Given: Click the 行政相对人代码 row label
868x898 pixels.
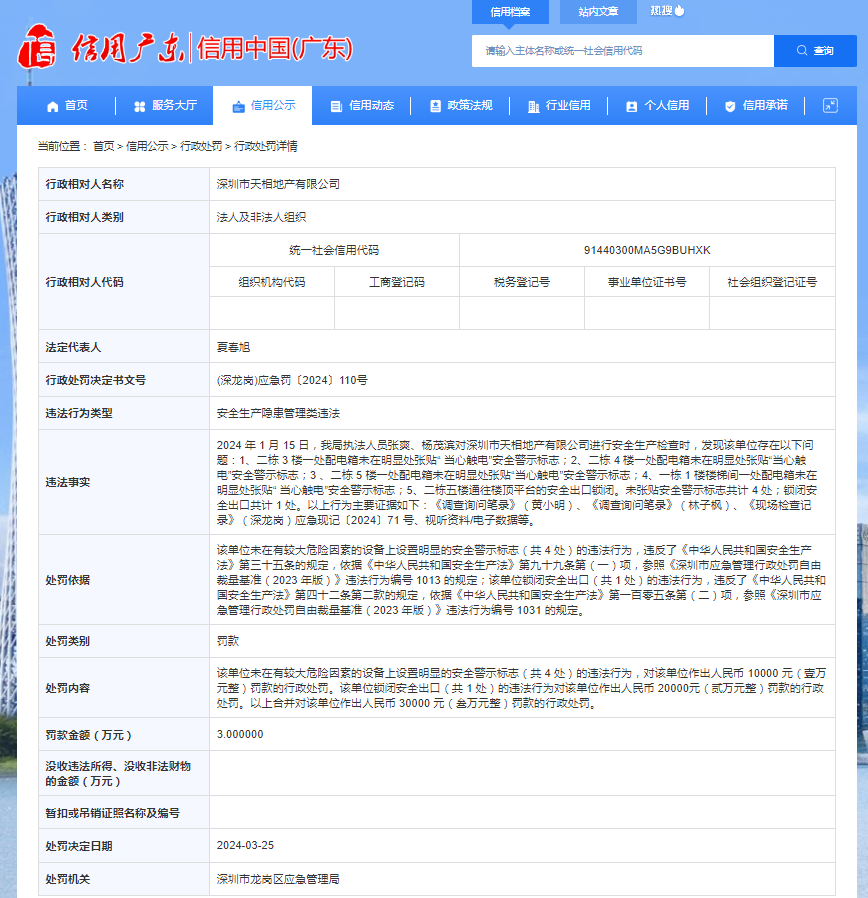Looking at the screenshot, I should coord(84,282).
